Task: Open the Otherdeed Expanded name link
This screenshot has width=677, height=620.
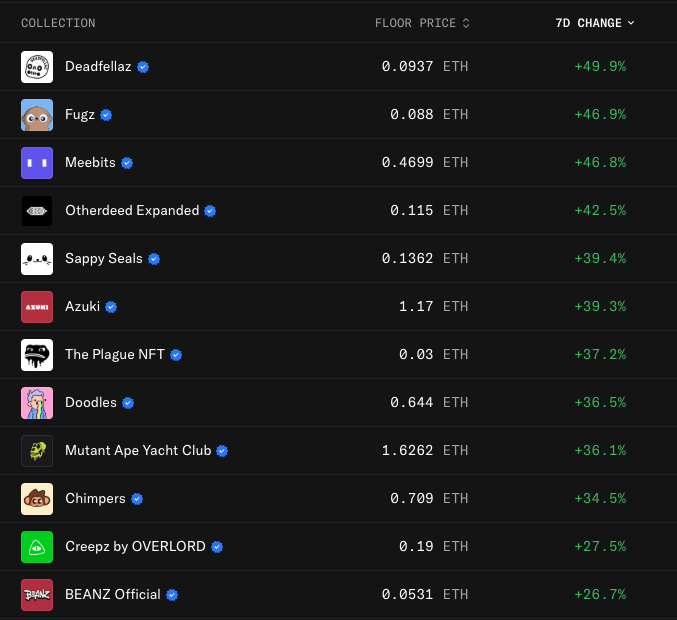Action: coord(132,211)
